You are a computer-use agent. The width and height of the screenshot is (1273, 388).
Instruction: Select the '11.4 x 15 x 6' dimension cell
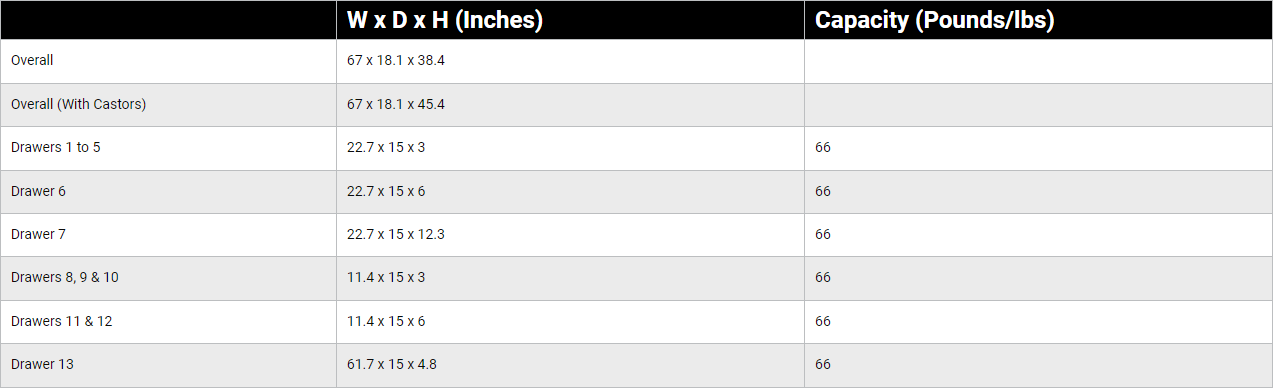570,321
